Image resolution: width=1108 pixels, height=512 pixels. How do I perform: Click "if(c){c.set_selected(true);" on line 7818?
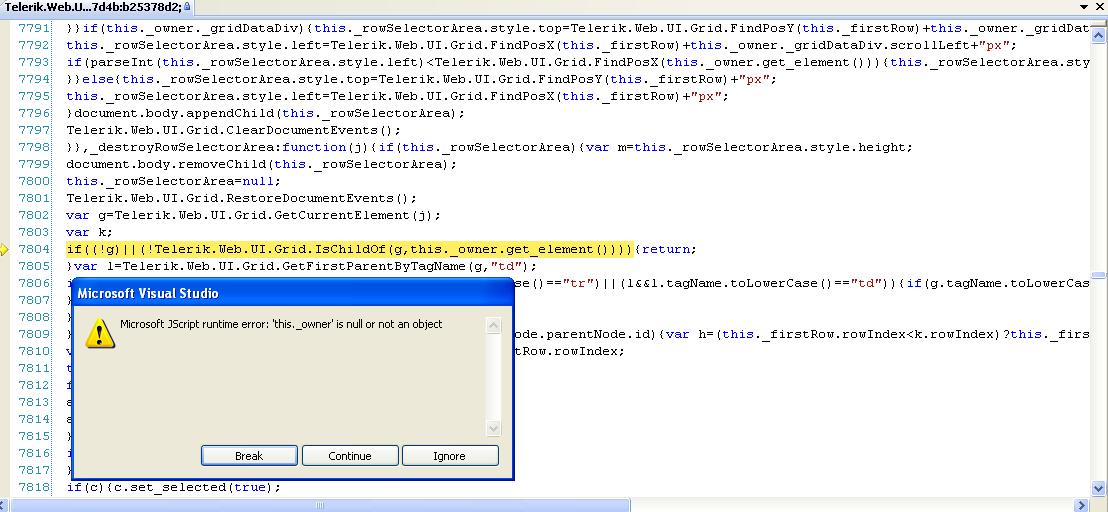click(174, 487)
